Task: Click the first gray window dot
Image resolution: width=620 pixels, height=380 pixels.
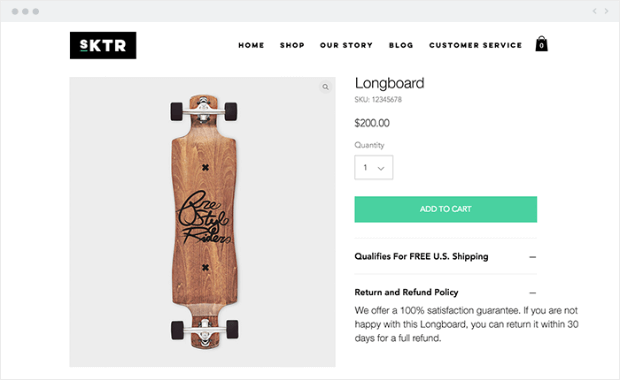Action: [x=15, y=11]
